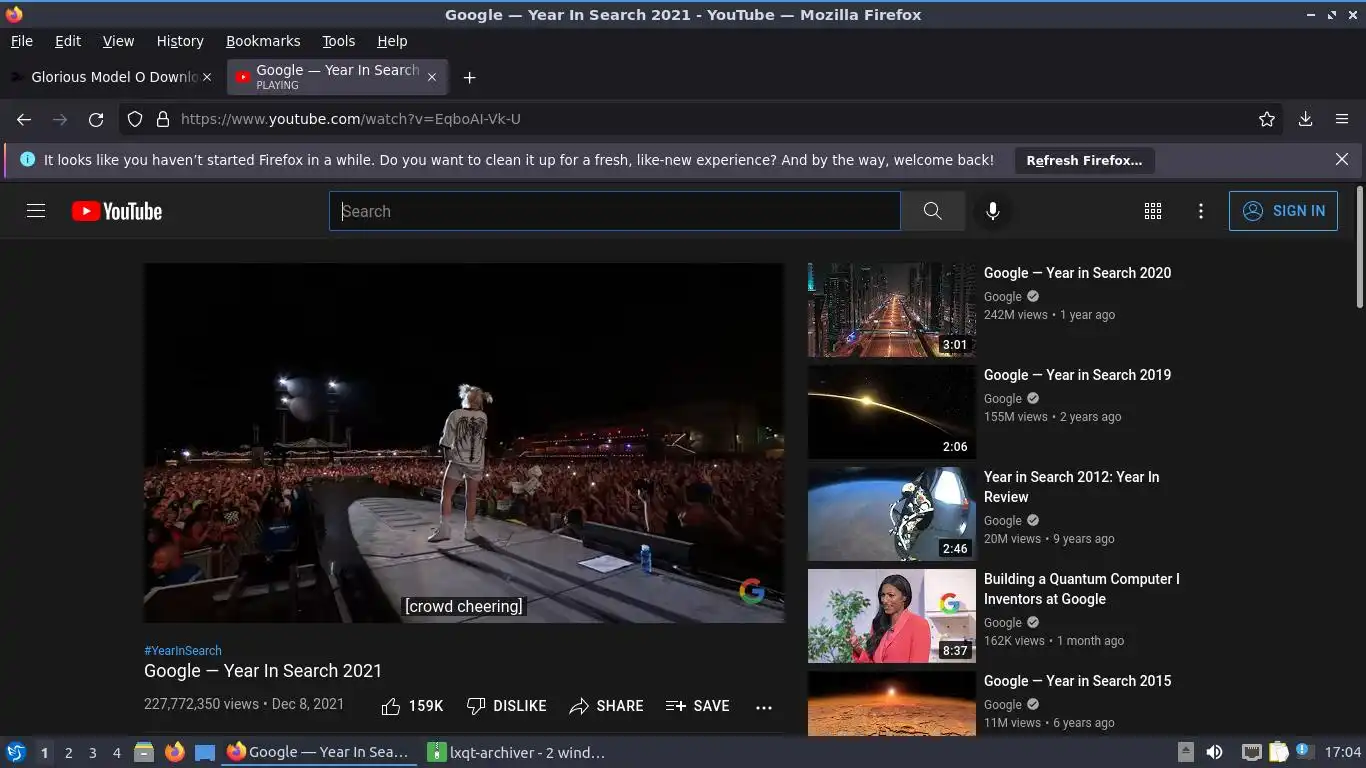This screenshot has width=1366, height=768.
Task: Switch to virtual desktop 3
Action: point(92,753)
